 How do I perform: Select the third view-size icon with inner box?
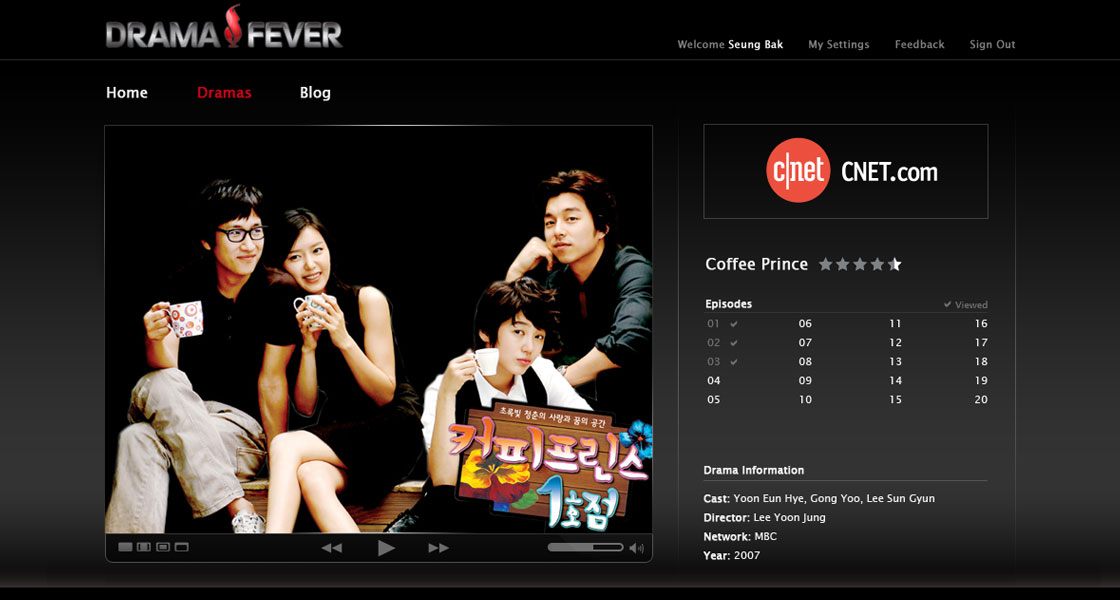pos(163,547)
